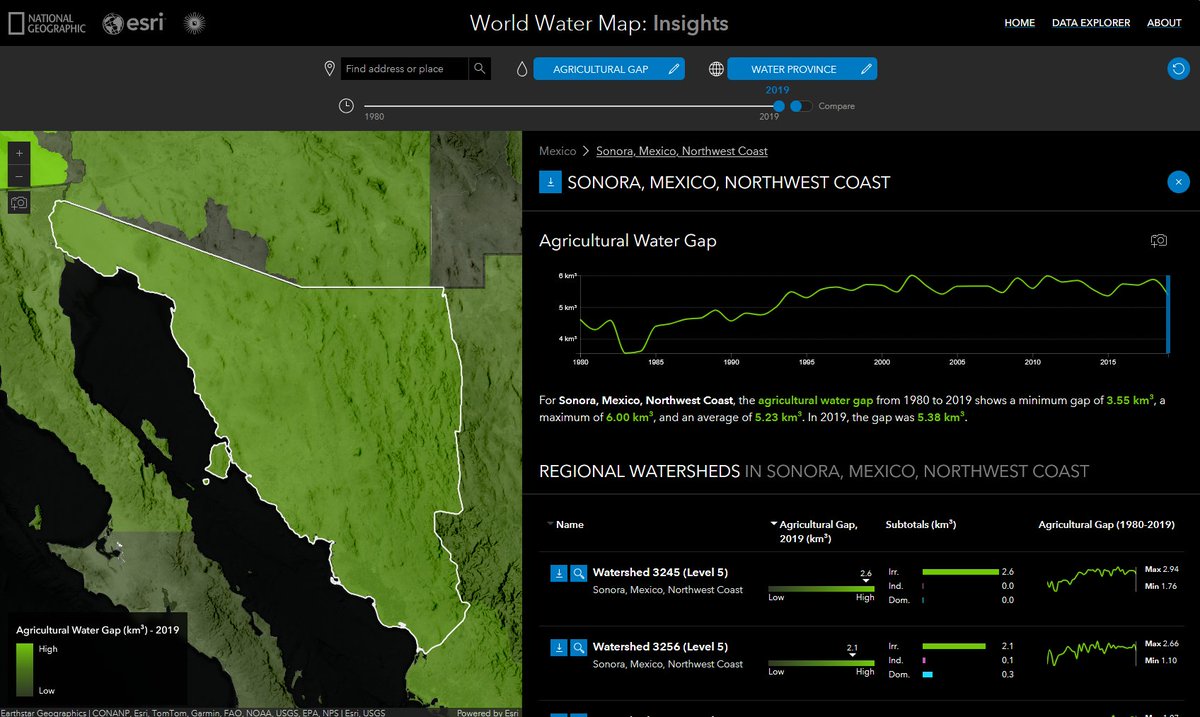Open the Water Province selector
1200x717 pixels.
click(x=801, y=69)
